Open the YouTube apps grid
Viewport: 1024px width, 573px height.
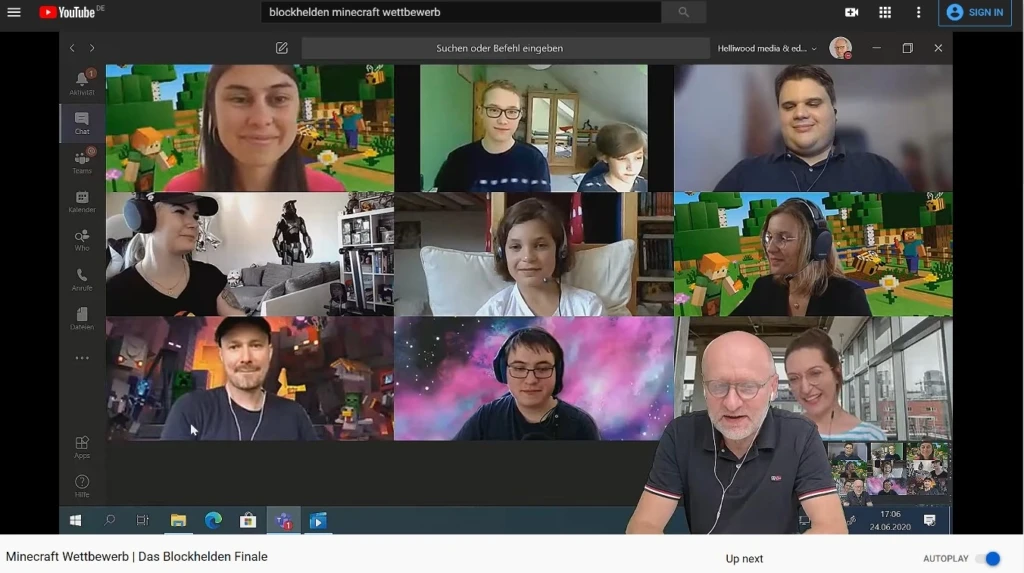point(885,12)
